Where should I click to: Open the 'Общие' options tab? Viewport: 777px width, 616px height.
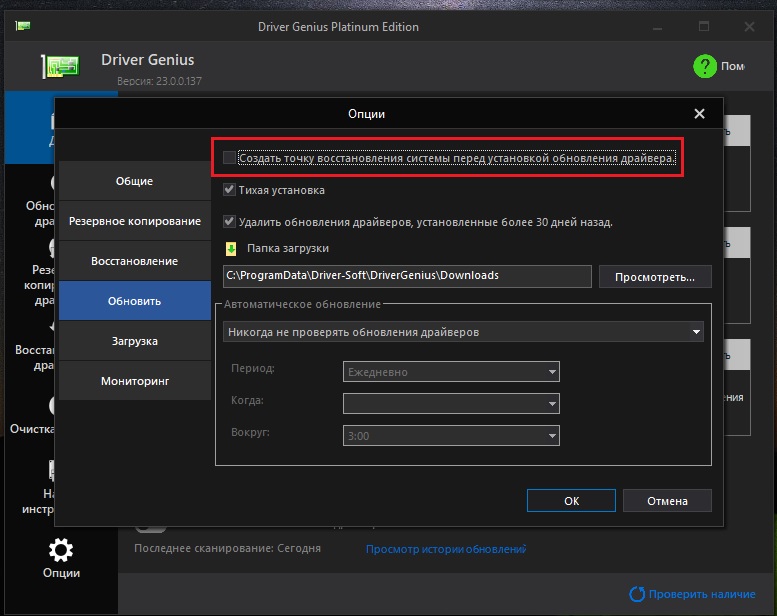coord(135,181)
